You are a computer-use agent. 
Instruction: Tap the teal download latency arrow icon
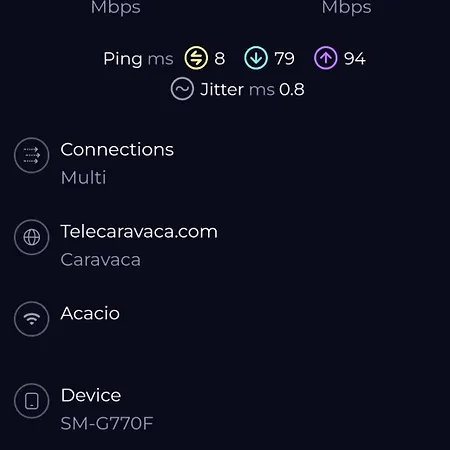point(256,58)
